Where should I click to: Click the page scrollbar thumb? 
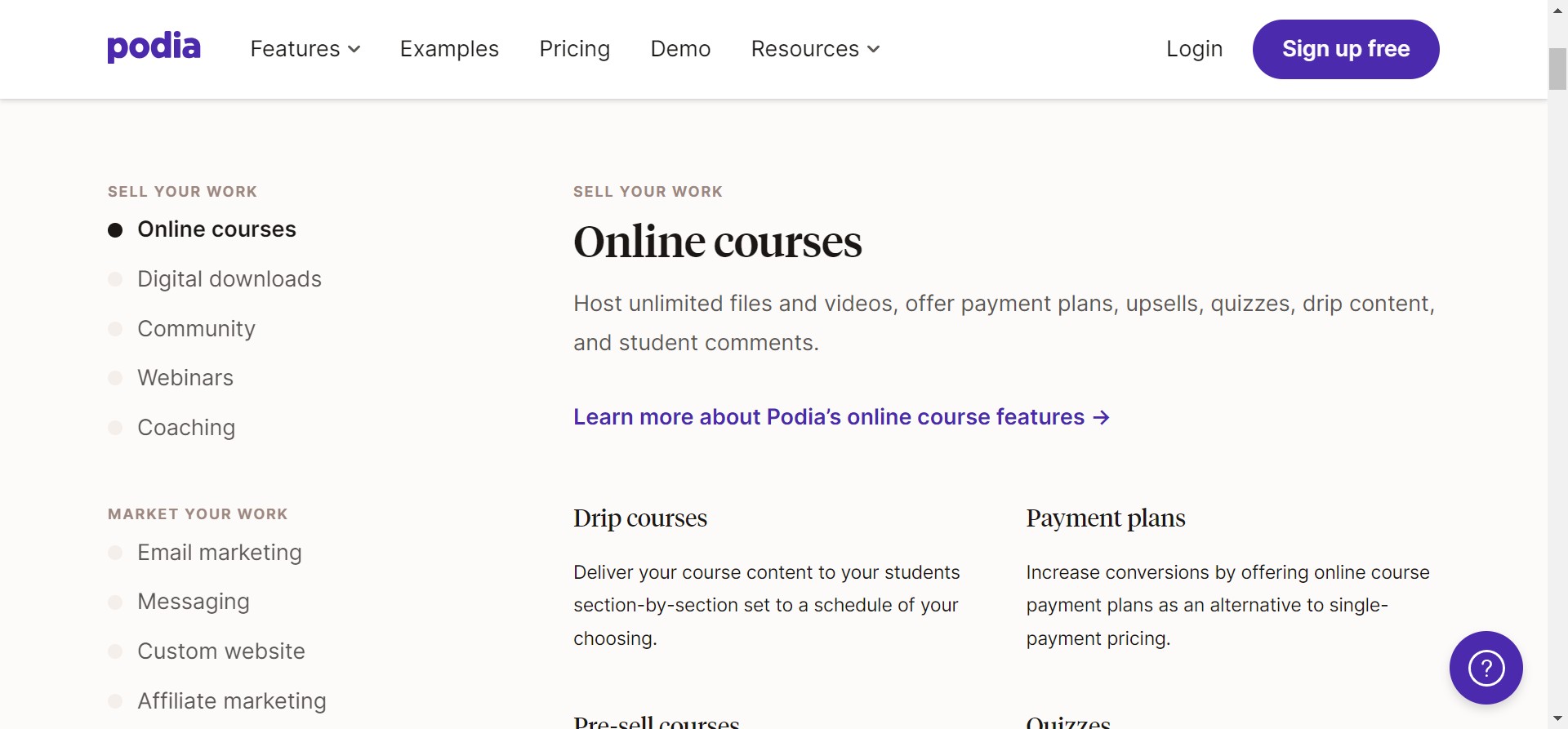tap(1557, 69)
